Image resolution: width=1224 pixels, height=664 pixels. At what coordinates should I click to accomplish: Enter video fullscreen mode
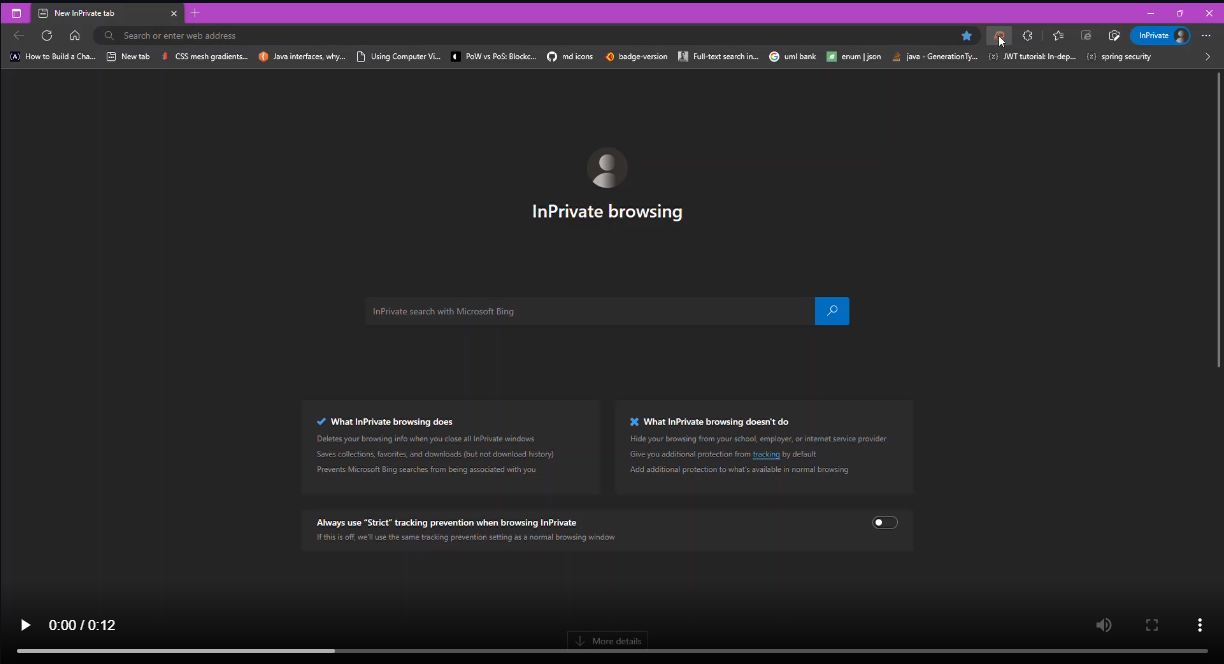pos(1152,625)
